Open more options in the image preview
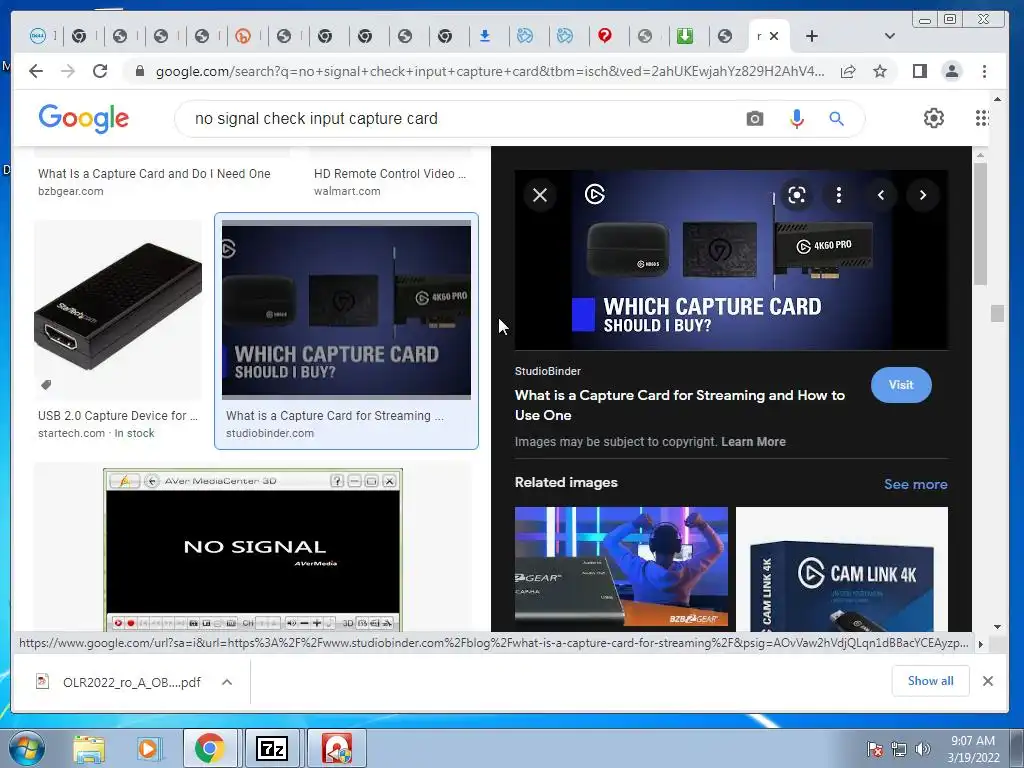The height and width of the screenshot is (768, 1024). (x=839, y=195)
